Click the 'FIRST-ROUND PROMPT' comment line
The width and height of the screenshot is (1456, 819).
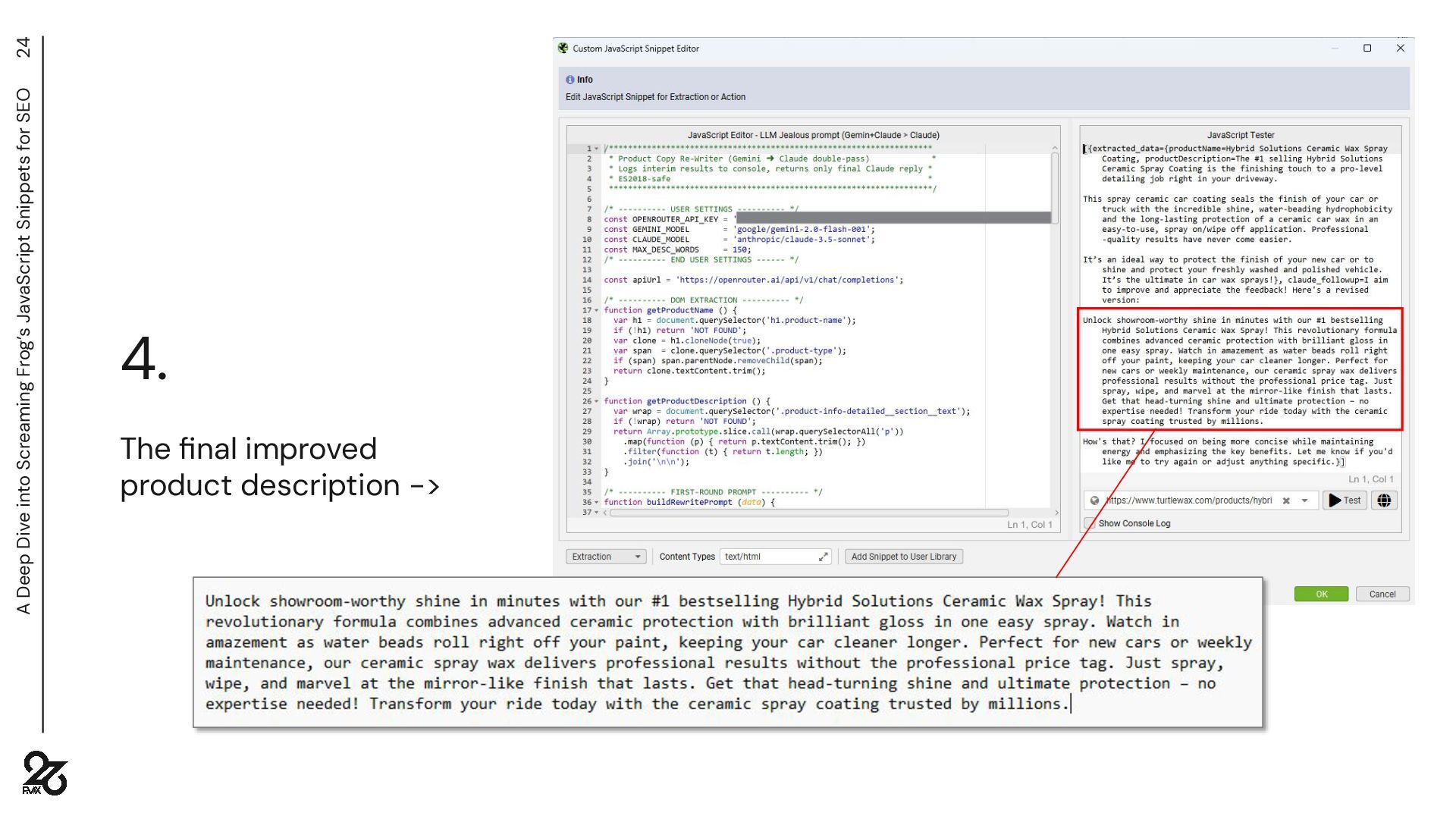pyautogui.click(x=713, y=492)
